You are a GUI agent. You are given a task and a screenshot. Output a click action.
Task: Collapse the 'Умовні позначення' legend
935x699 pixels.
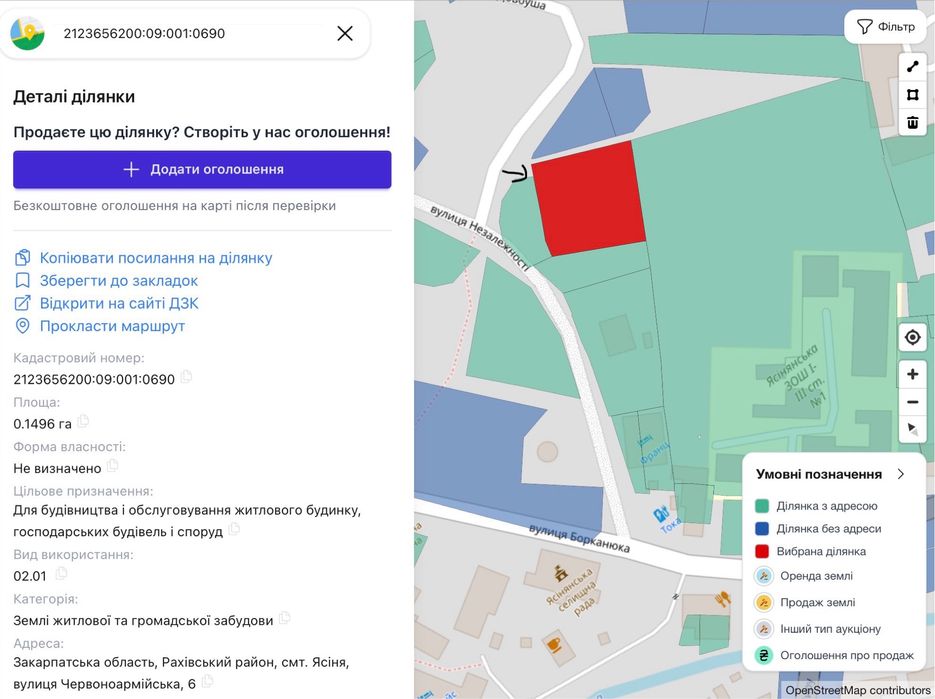click(x=900, y=474)
